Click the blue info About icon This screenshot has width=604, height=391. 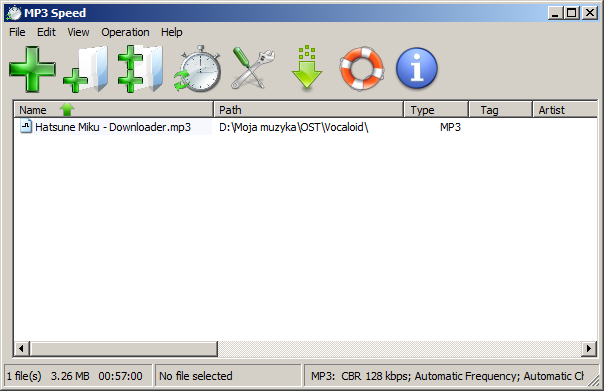pyautogui.click(x=417, y=69)
